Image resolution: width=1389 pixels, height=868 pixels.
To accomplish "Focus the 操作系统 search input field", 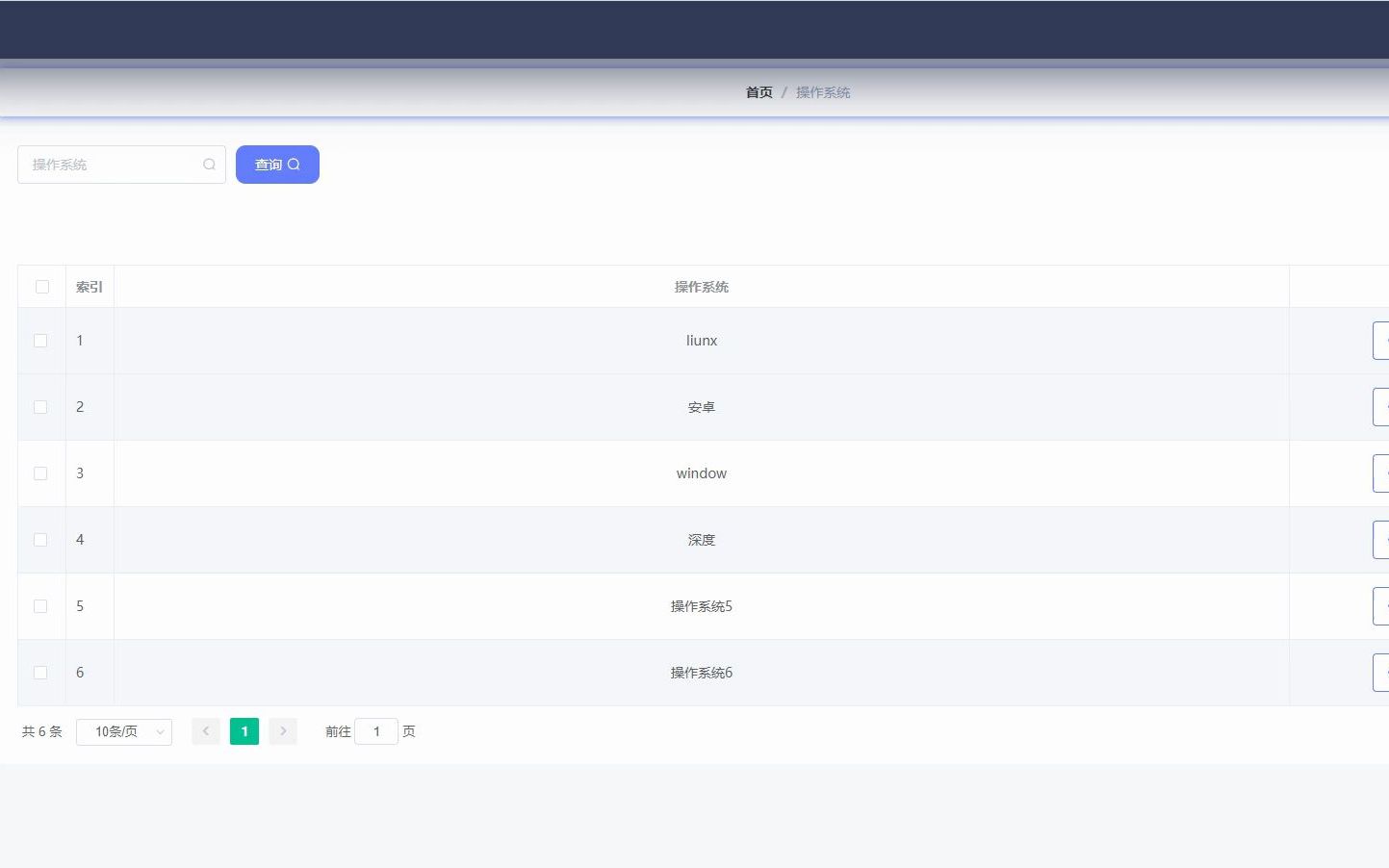I will [121, 165].
